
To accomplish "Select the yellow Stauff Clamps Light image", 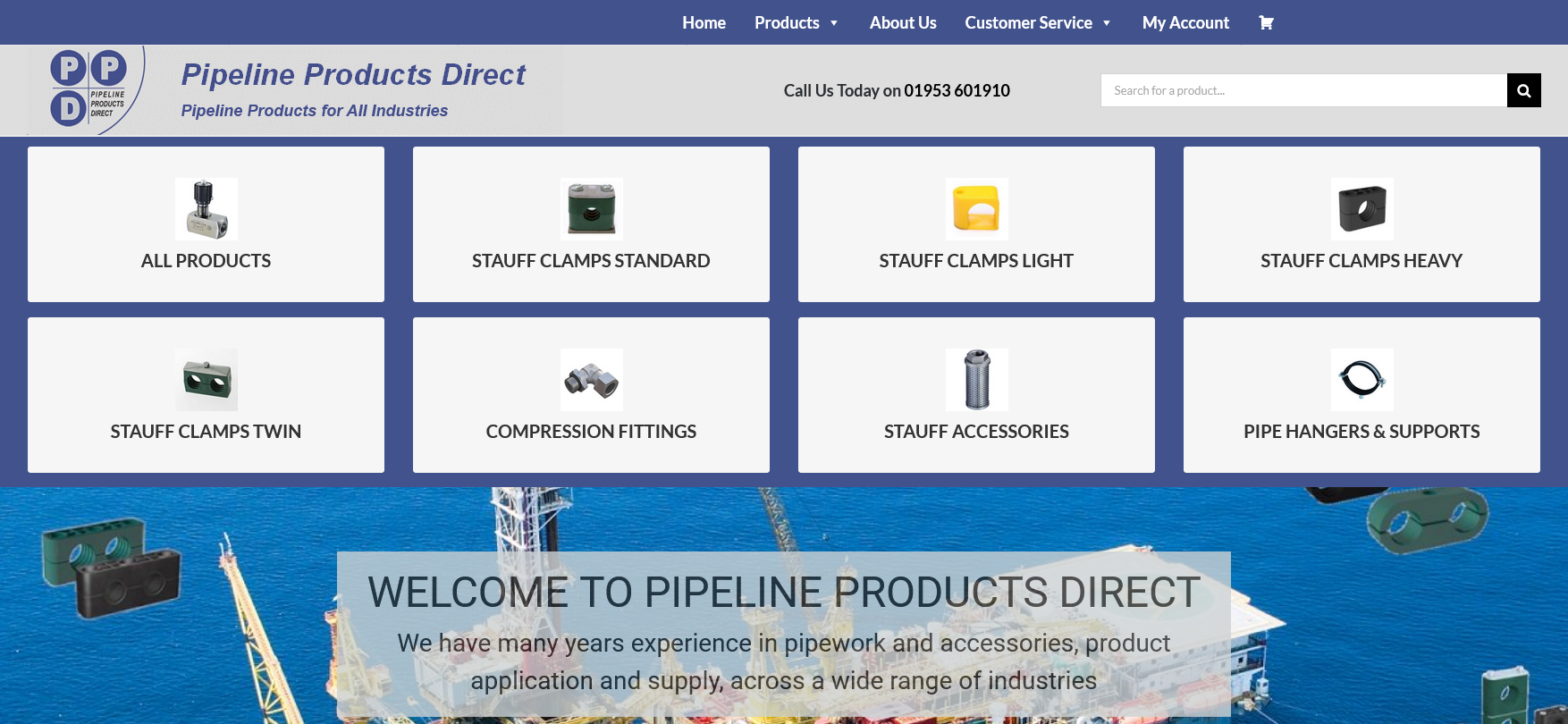I will pyautogui.click(x=976, y=209).
